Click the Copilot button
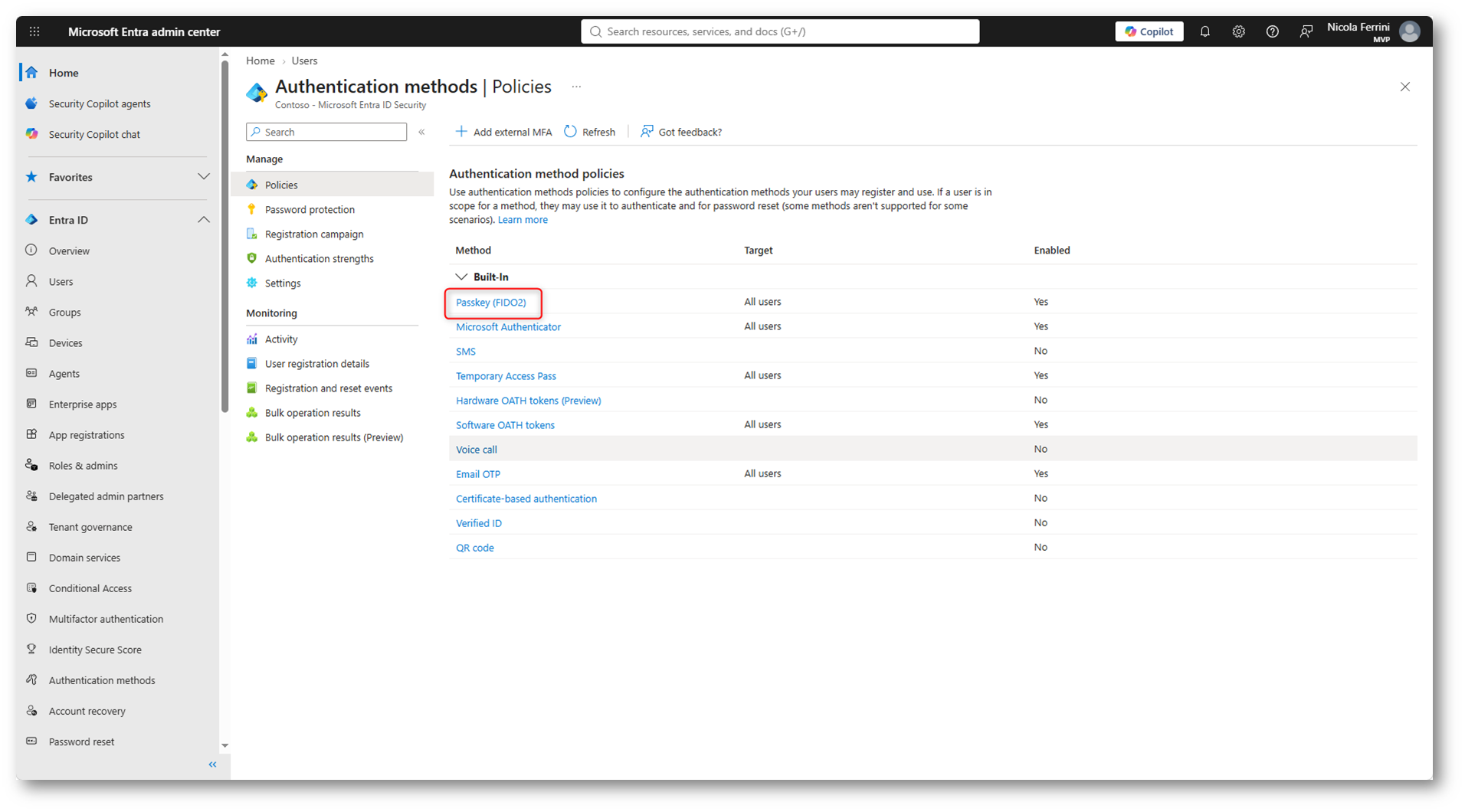Viewport: 1465px width, 812px height. [1149, 31]
